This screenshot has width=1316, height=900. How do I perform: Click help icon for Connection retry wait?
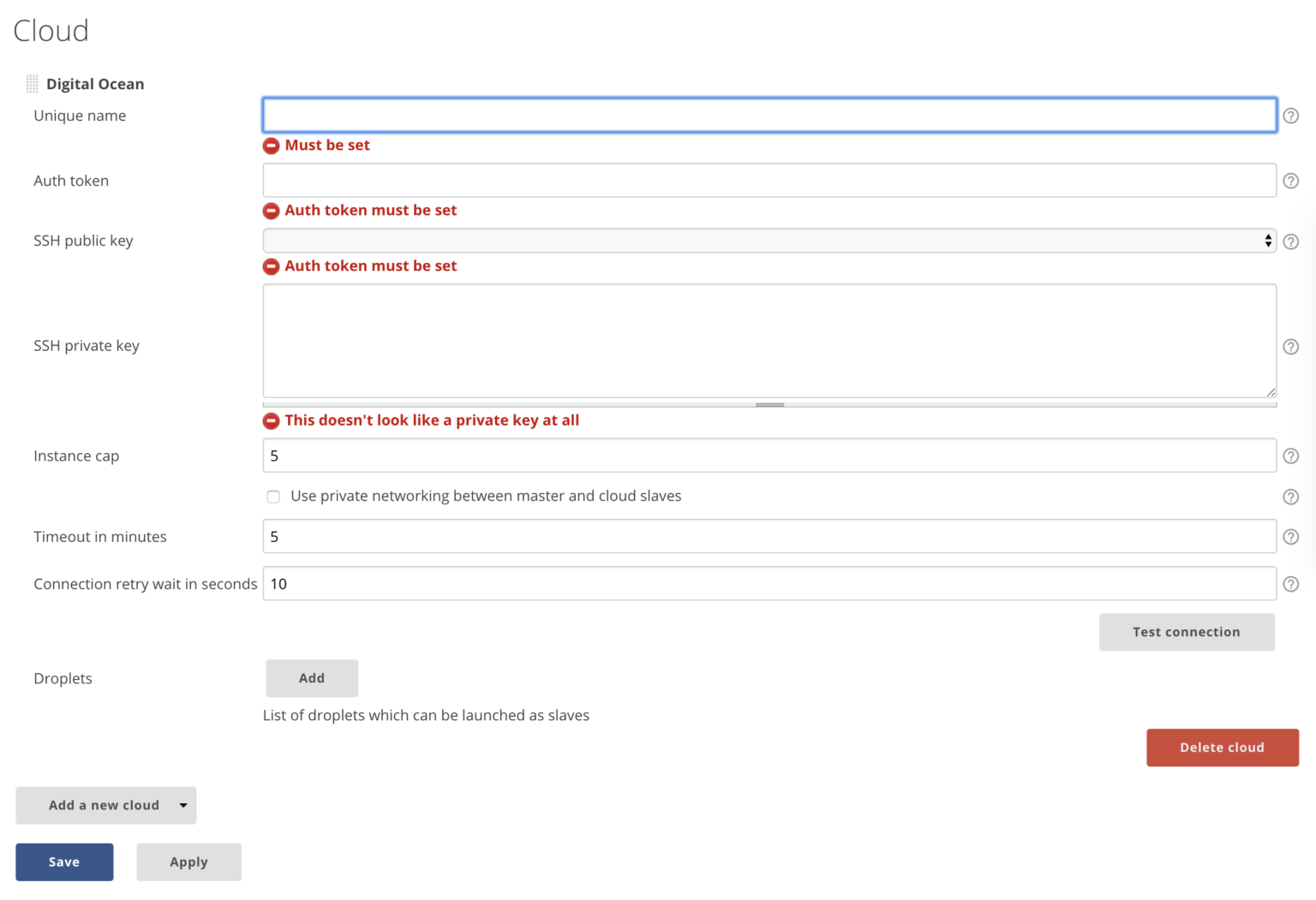coord(1291,584)
